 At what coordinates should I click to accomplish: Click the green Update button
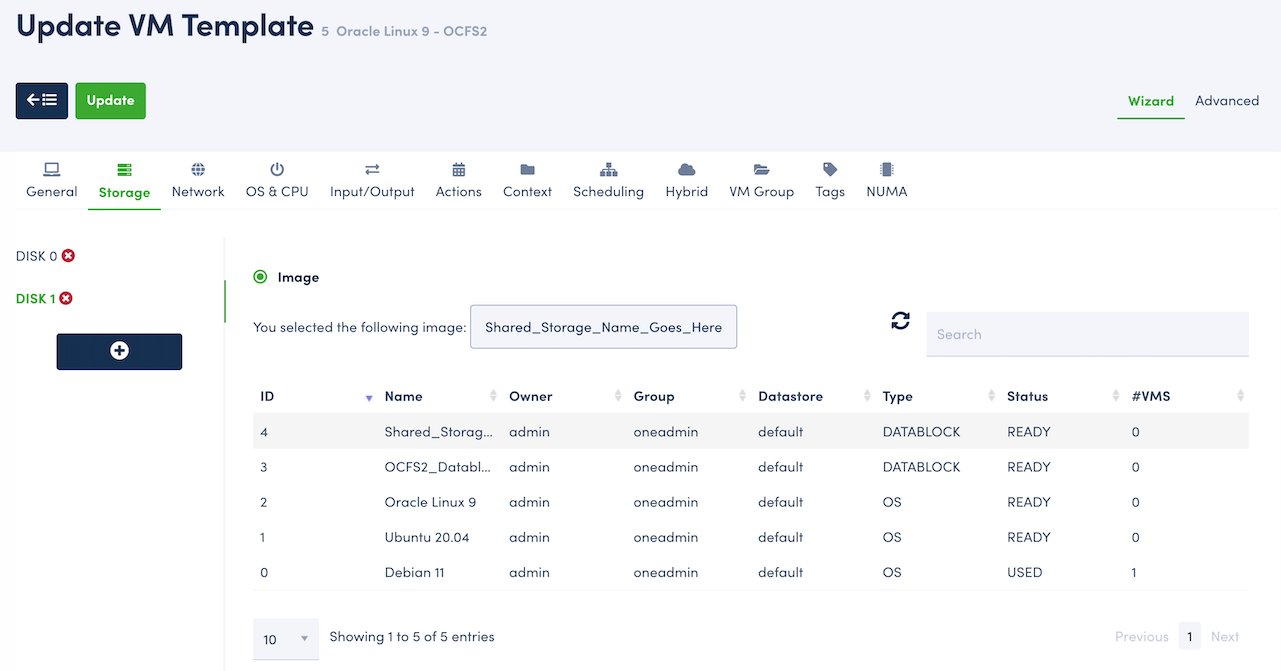coord(110,101)
